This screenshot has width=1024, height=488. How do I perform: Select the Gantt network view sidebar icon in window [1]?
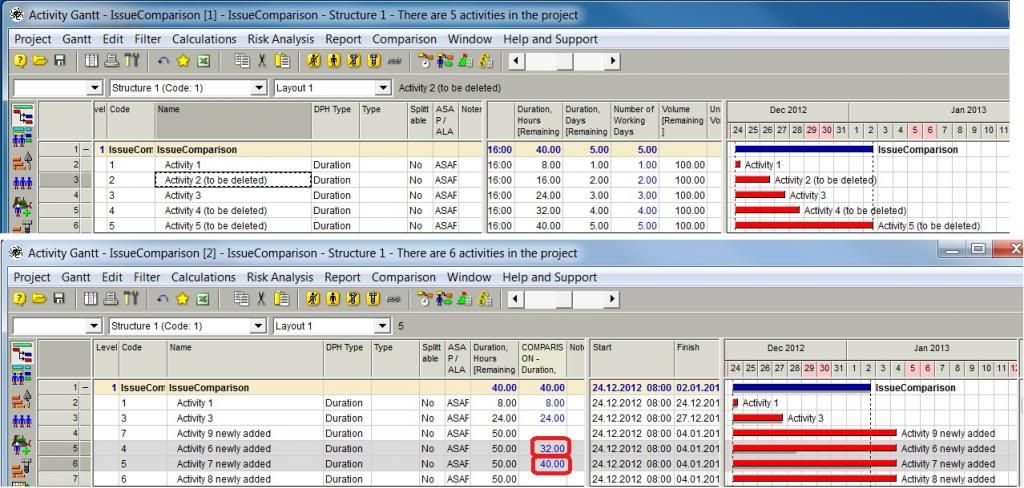click(23, 116)
